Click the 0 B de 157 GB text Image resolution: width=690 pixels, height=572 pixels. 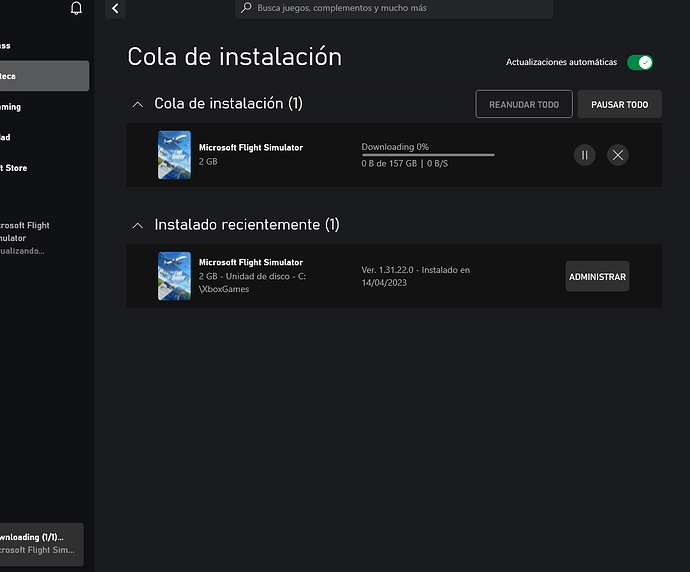point(404,163)
